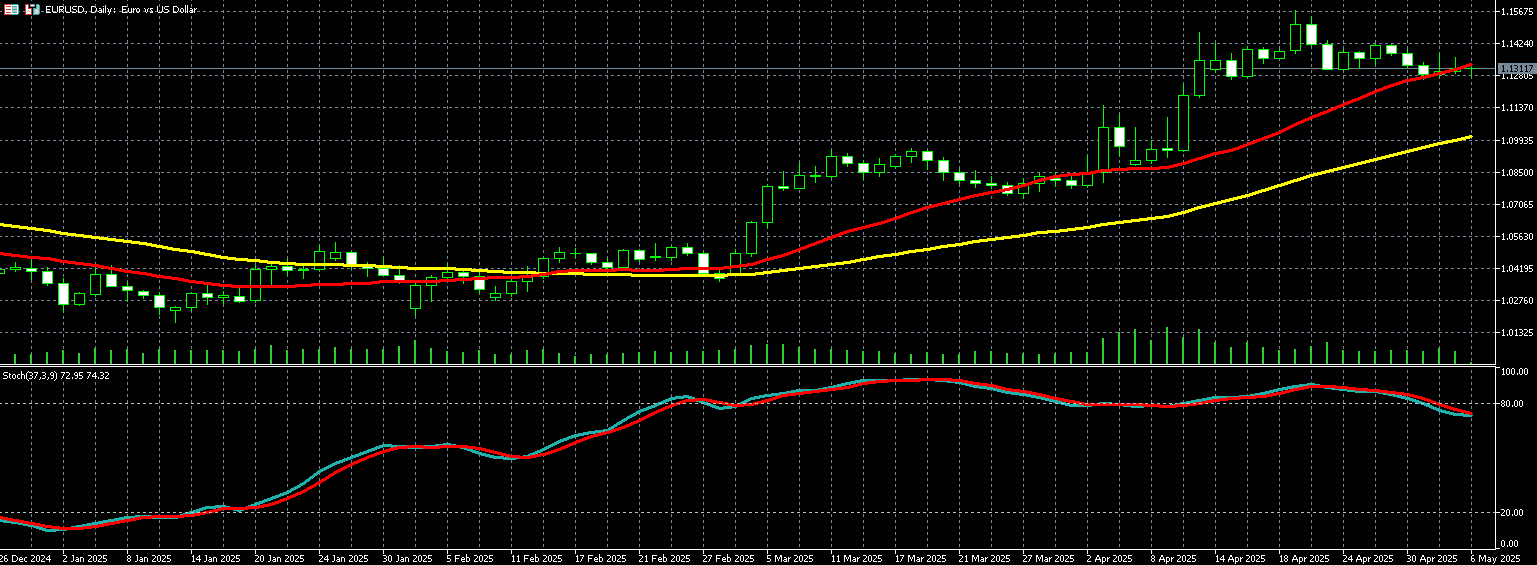The height and width of the screenshot is (565, 1537).
Task: Click the 80.00 stochastic level label
Action: point(1512,404)
